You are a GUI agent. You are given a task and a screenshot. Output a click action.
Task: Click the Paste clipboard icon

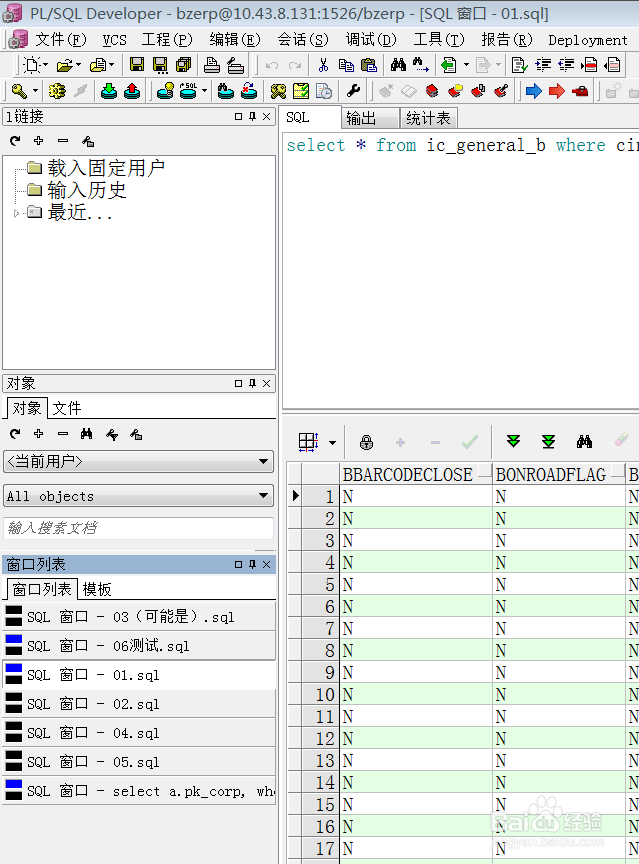pos(369,65)
